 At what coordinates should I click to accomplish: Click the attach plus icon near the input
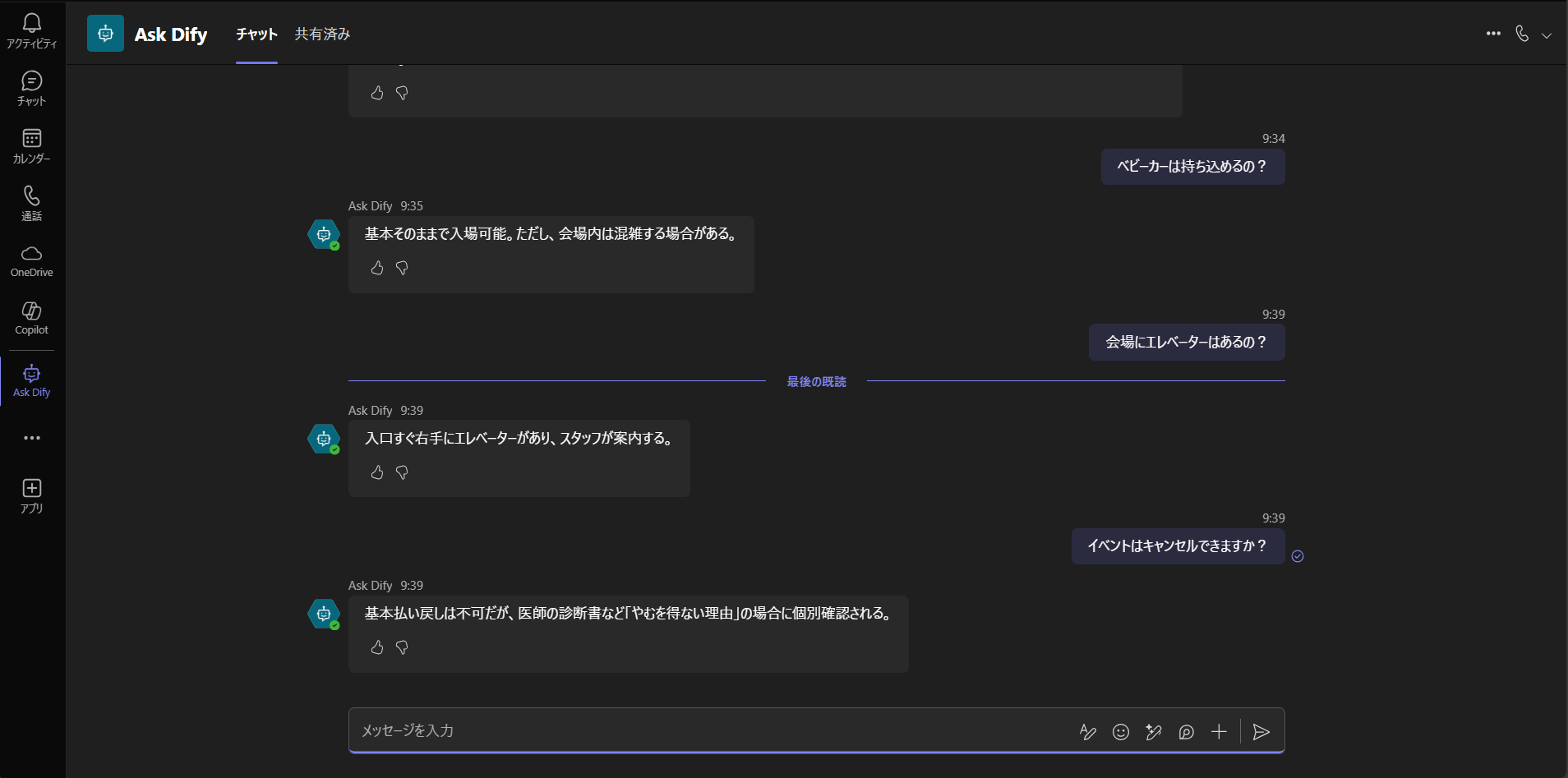pos(1219,731)
